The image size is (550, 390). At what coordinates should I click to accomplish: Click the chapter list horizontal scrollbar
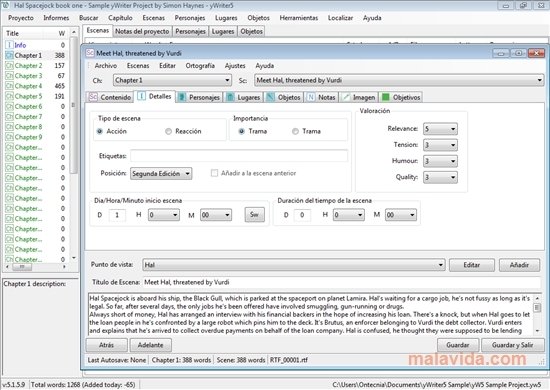36,267
